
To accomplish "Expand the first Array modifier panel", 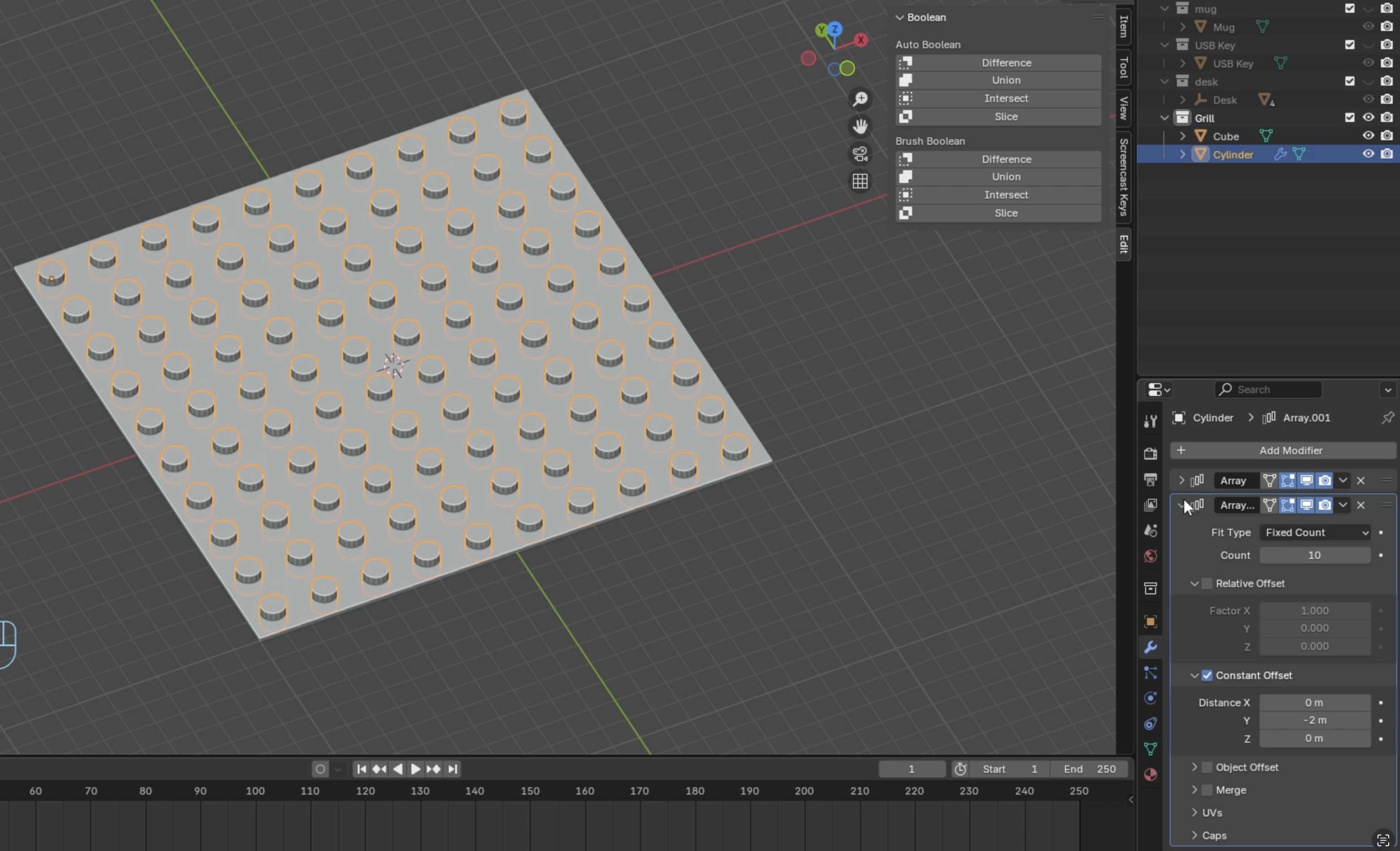I will tap(1182, 481).
